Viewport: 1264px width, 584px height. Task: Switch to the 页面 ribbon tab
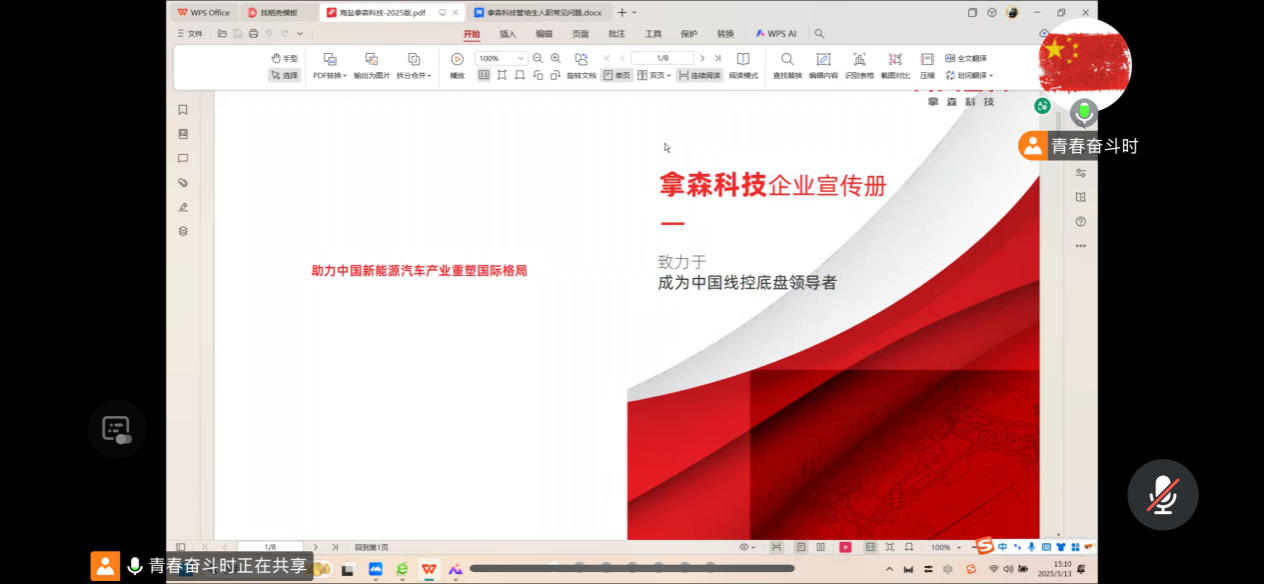pyautogui.click(x=580, y=34)
